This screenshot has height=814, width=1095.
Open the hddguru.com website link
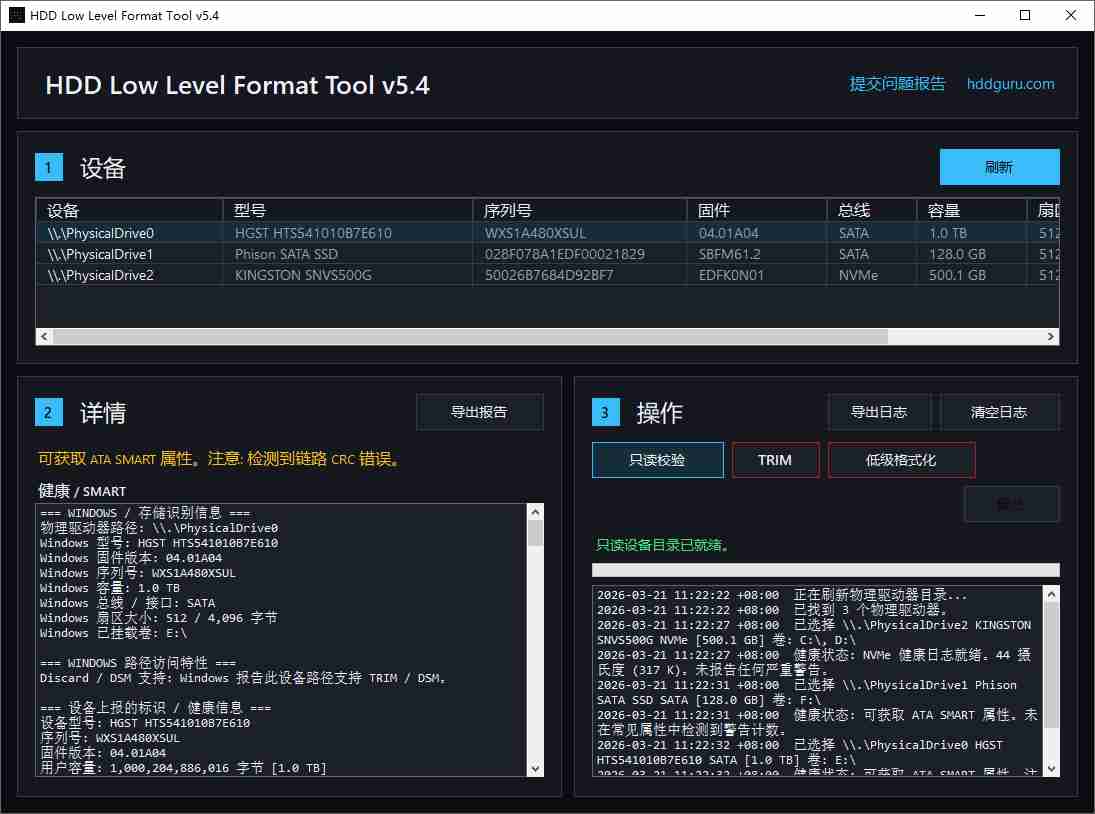click(1011, 84)
